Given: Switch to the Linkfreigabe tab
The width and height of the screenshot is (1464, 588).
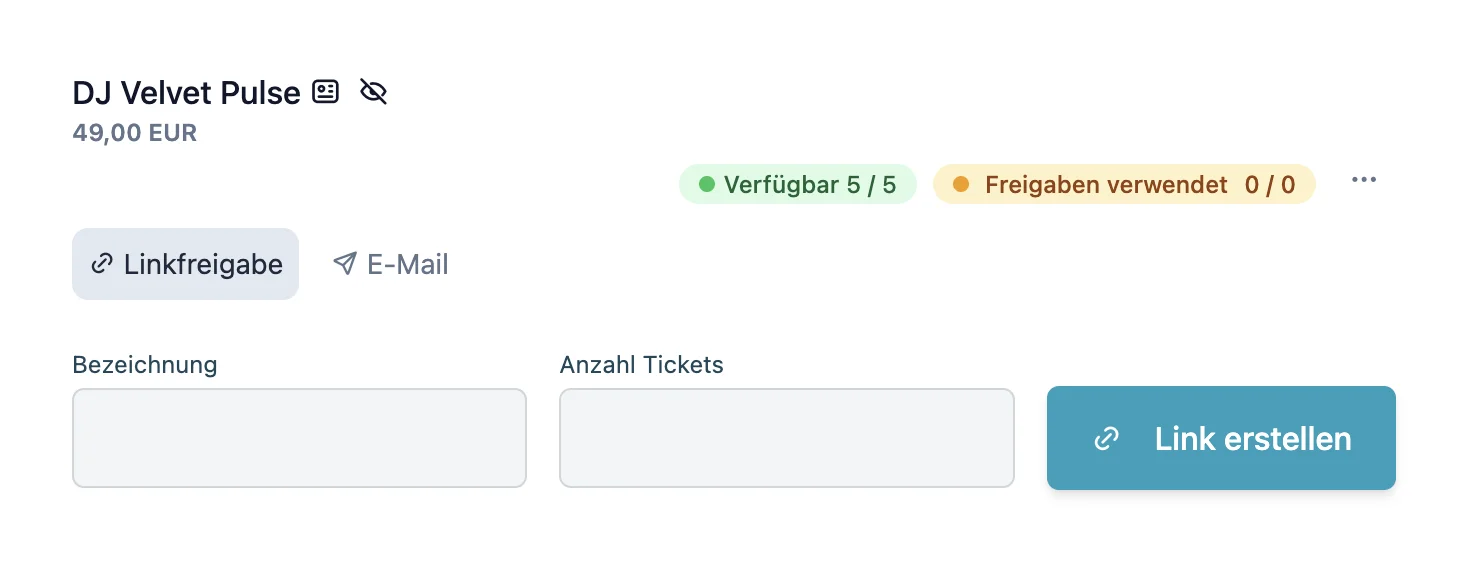Looking at the screenshot, I should click(186, 264).
